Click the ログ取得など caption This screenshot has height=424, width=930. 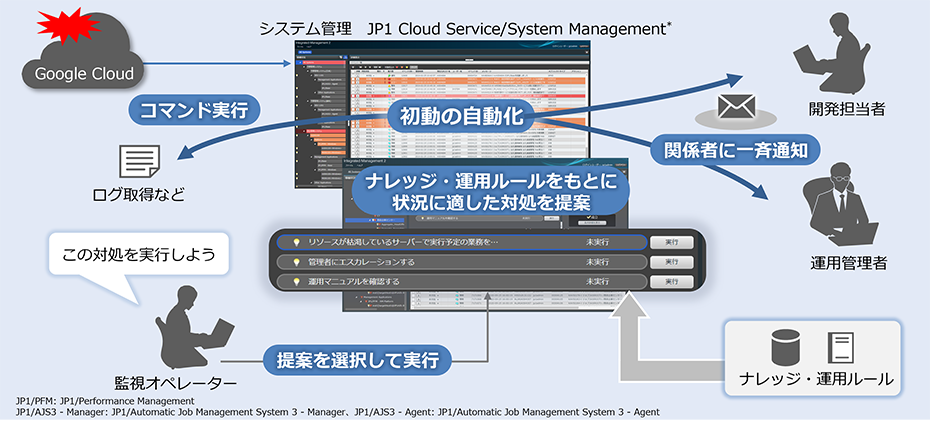tap(138, 194)
